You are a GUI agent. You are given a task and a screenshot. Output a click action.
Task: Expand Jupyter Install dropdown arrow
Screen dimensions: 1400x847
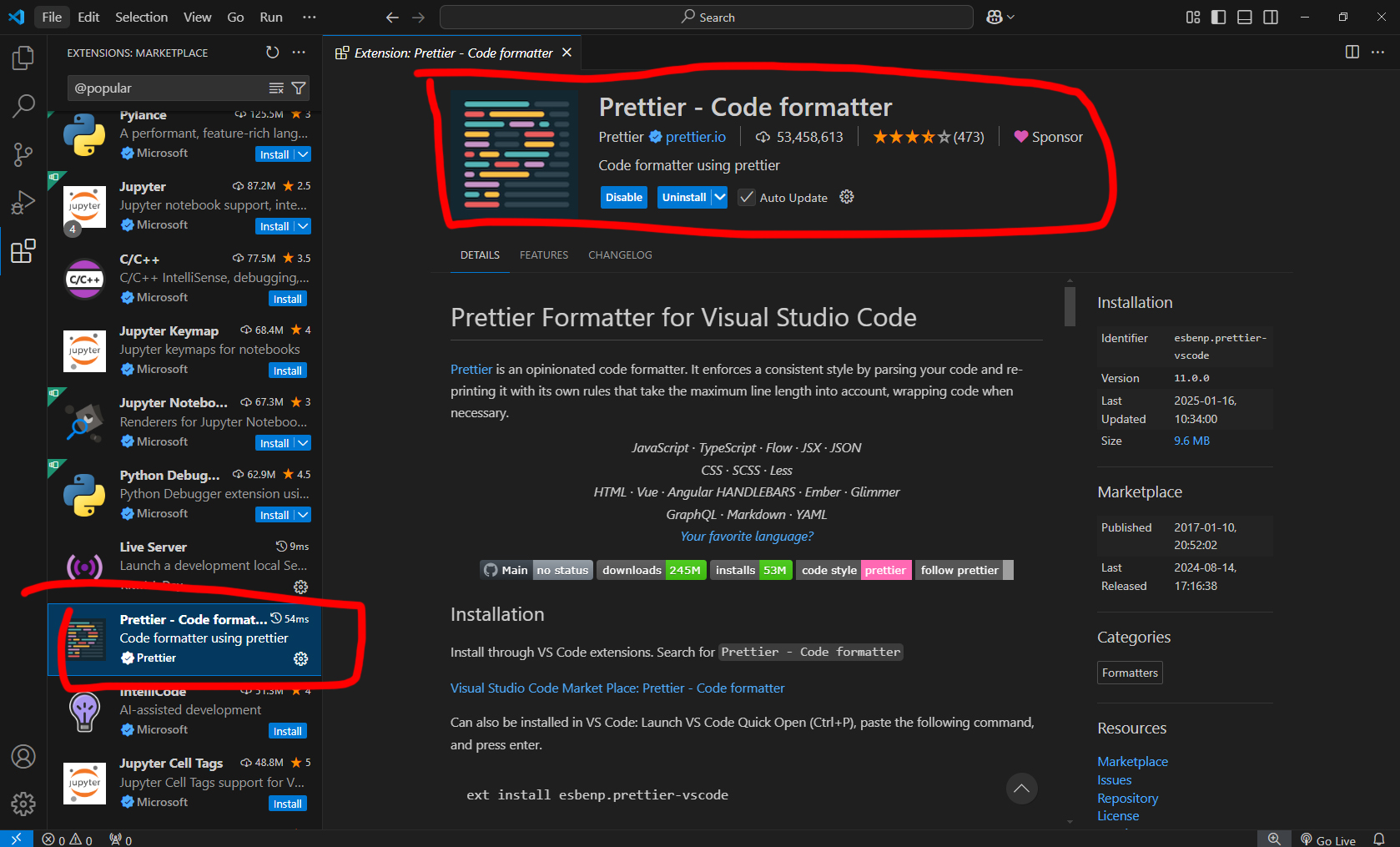(x=303, y=226)
